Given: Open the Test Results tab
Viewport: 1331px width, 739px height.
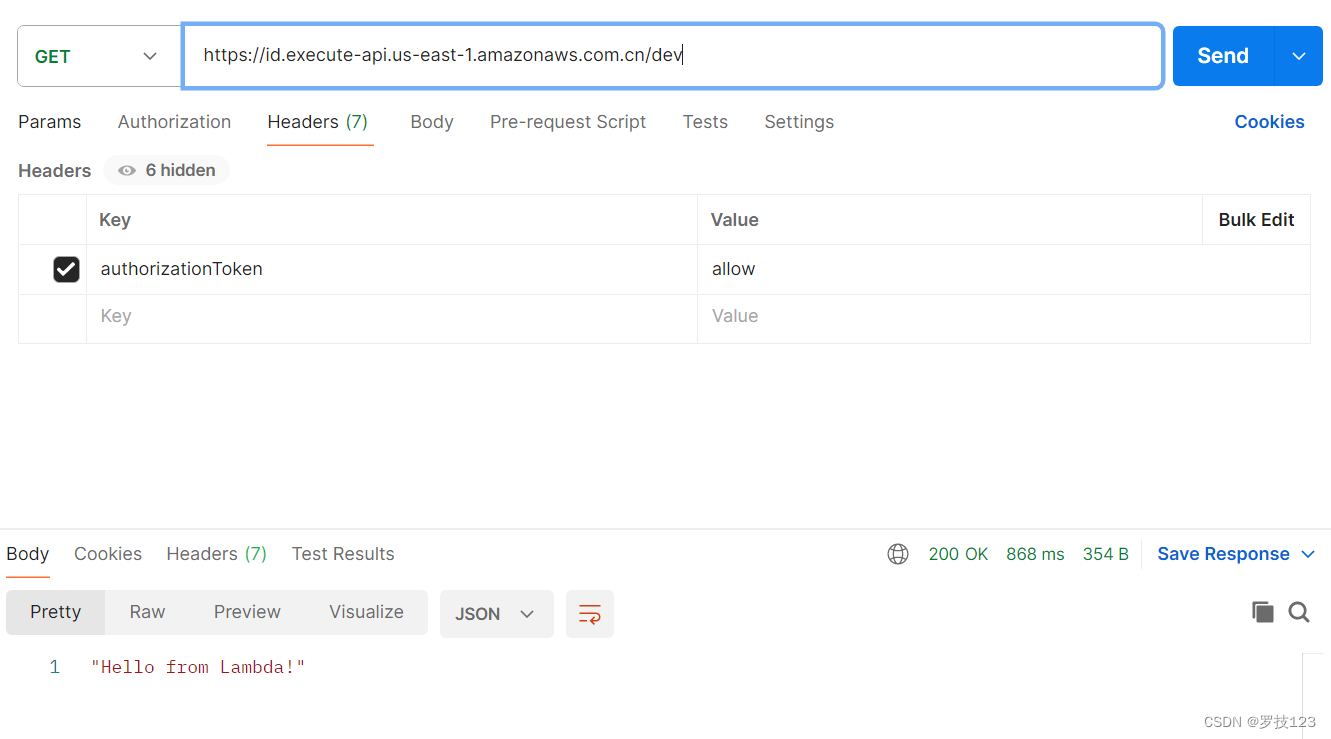Looking at the screenshot, I should tap(343, 554).
